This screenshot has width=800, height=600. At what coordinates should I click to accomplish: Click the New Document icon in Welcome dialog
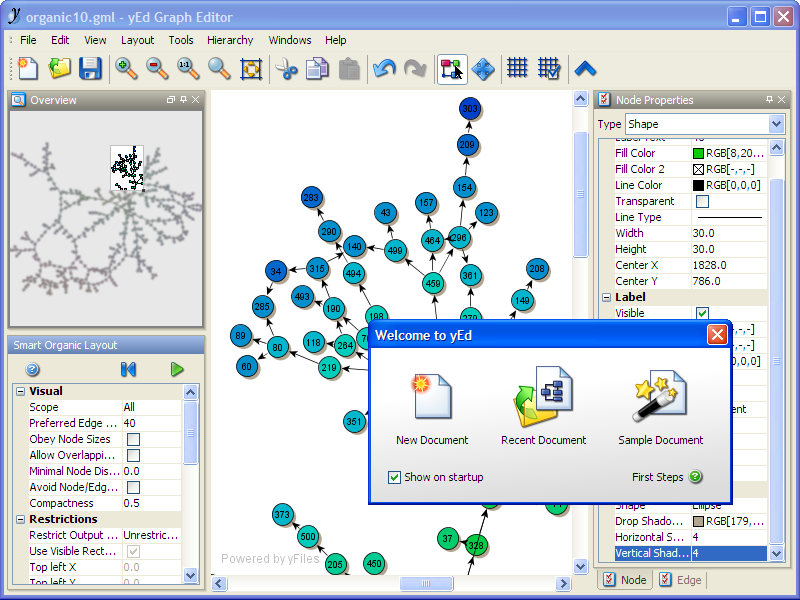pyautogui.click(x=432, y=396)
